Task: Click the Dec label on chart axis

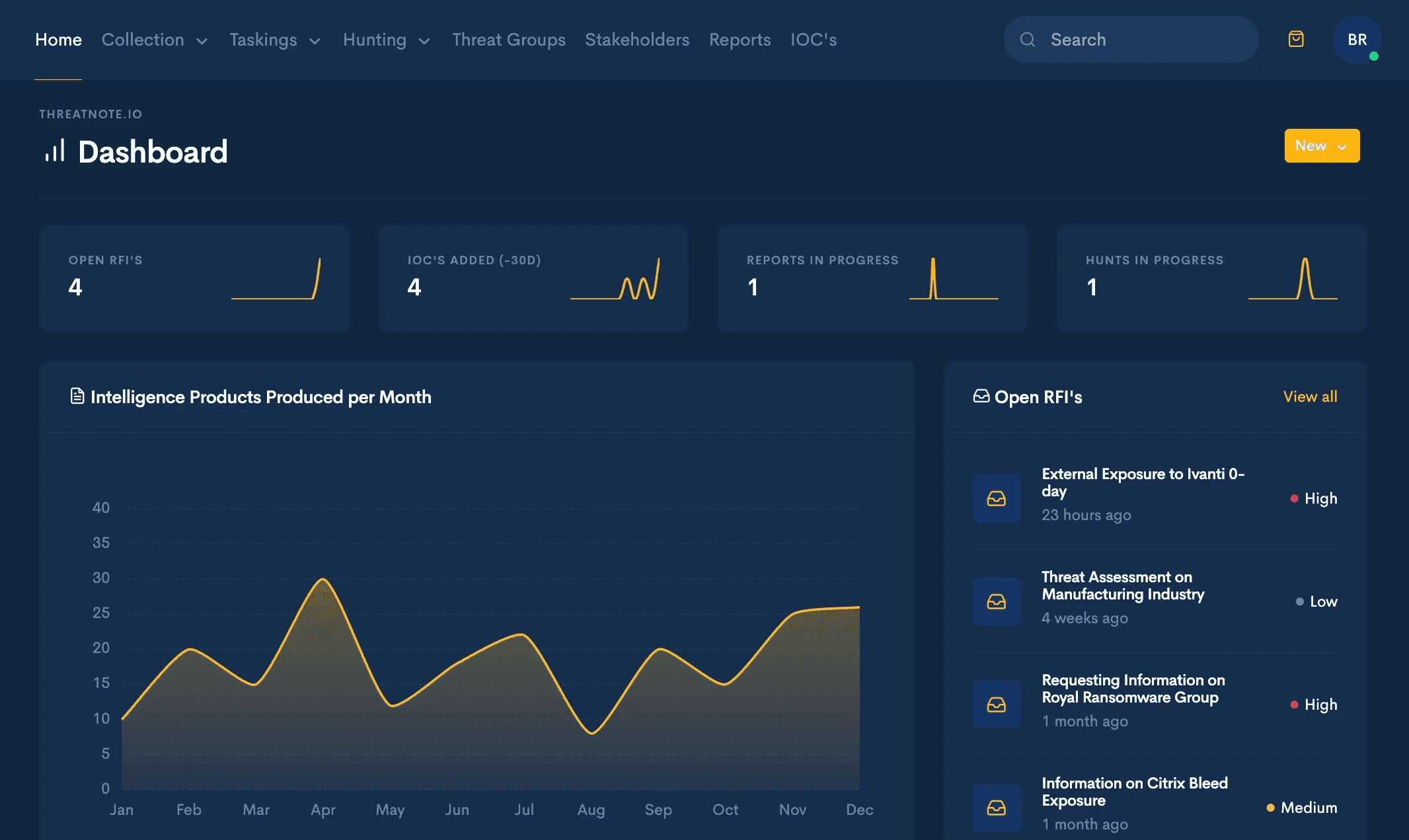Action: pos(859,810)
